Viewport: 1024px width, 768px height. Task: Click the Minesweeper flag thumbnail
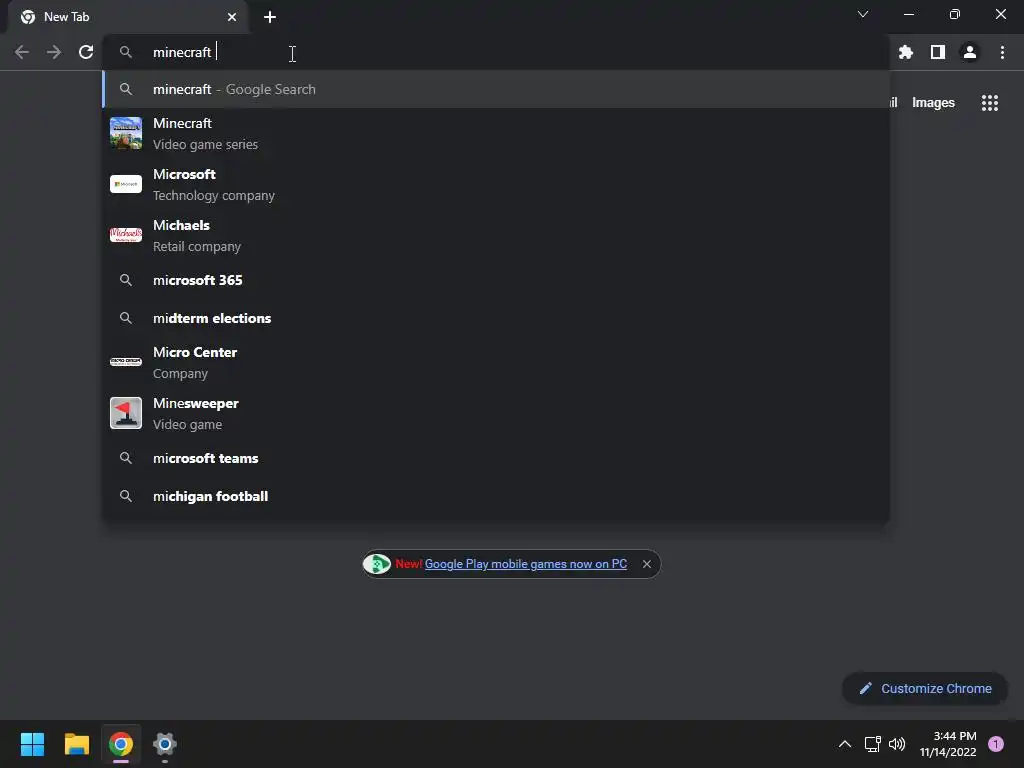126,413
